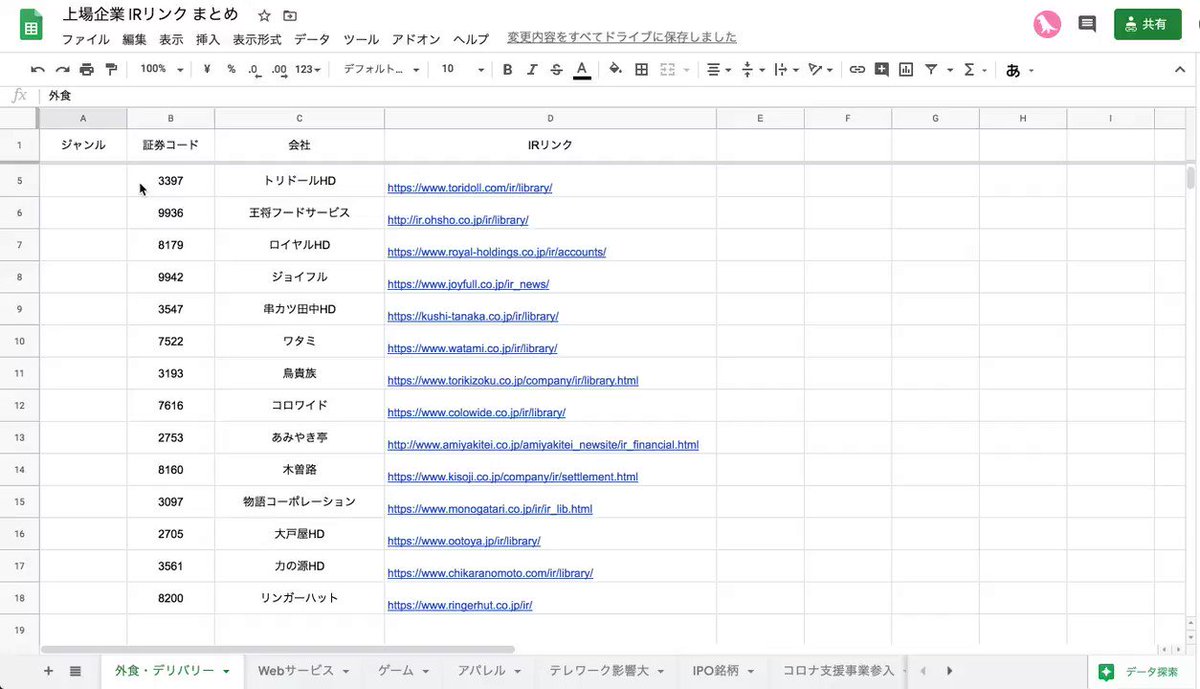Open the functions sigma menu
Image resolution: width=1200 pixels, height=689 pixels.
[974, 70]
